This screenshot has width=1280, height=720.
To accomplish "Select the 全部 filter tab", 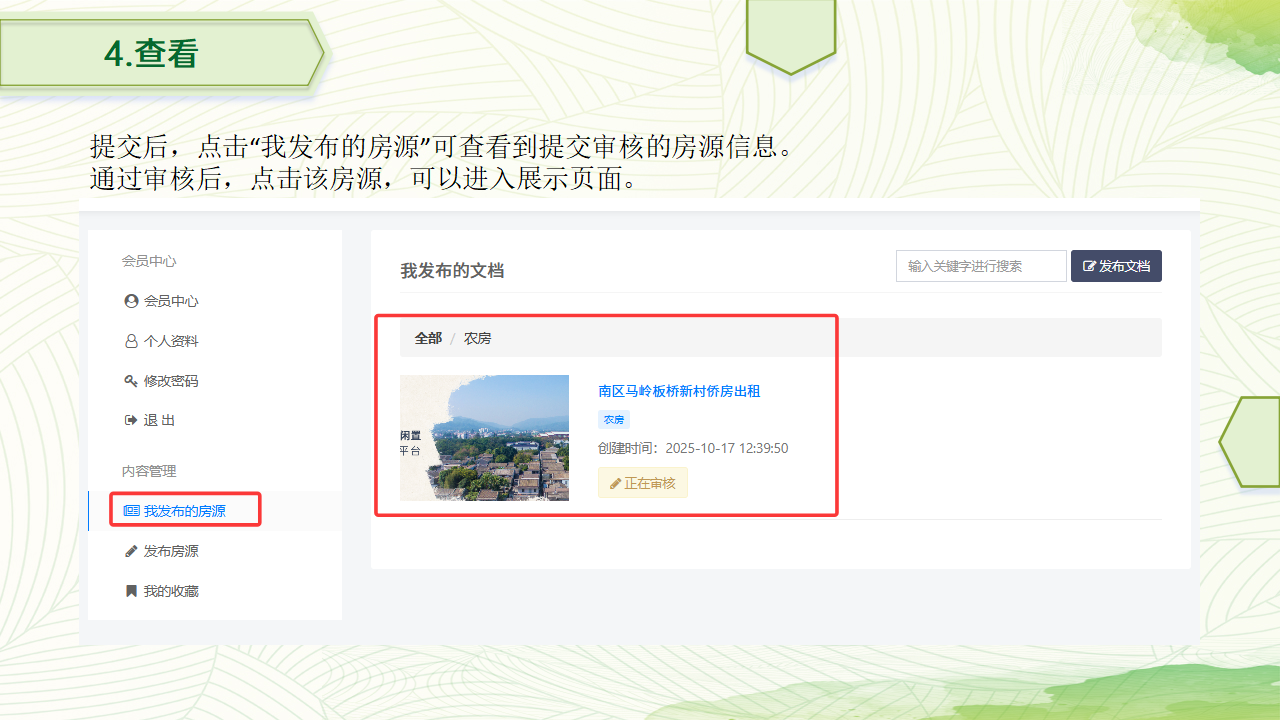I will (x=428, y=338).
